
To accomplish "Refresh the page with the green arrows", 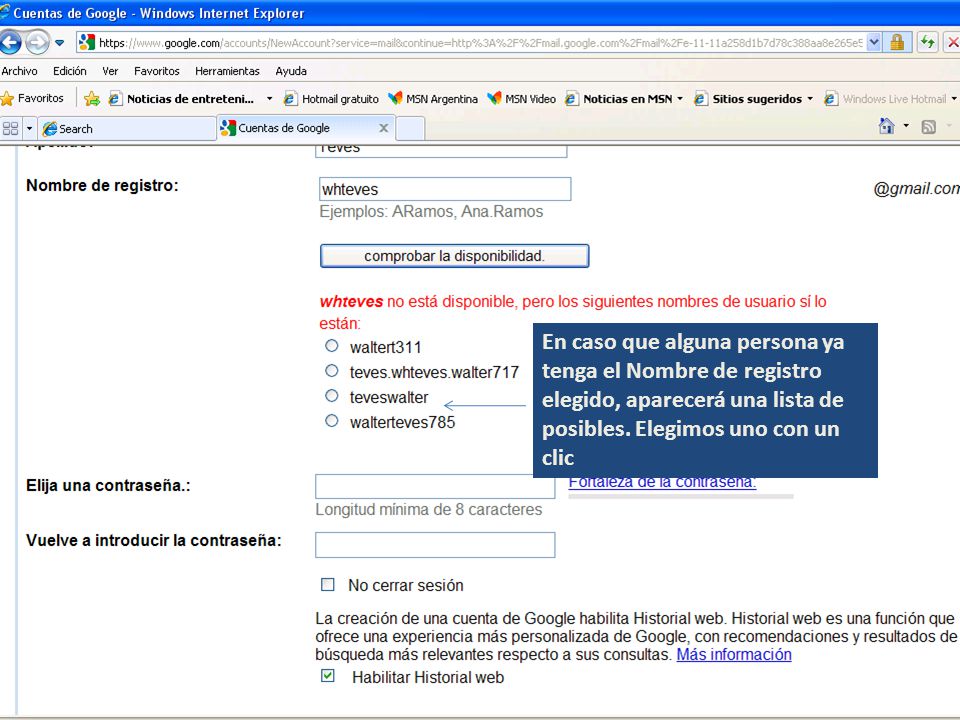I will (x=928, y=42).
